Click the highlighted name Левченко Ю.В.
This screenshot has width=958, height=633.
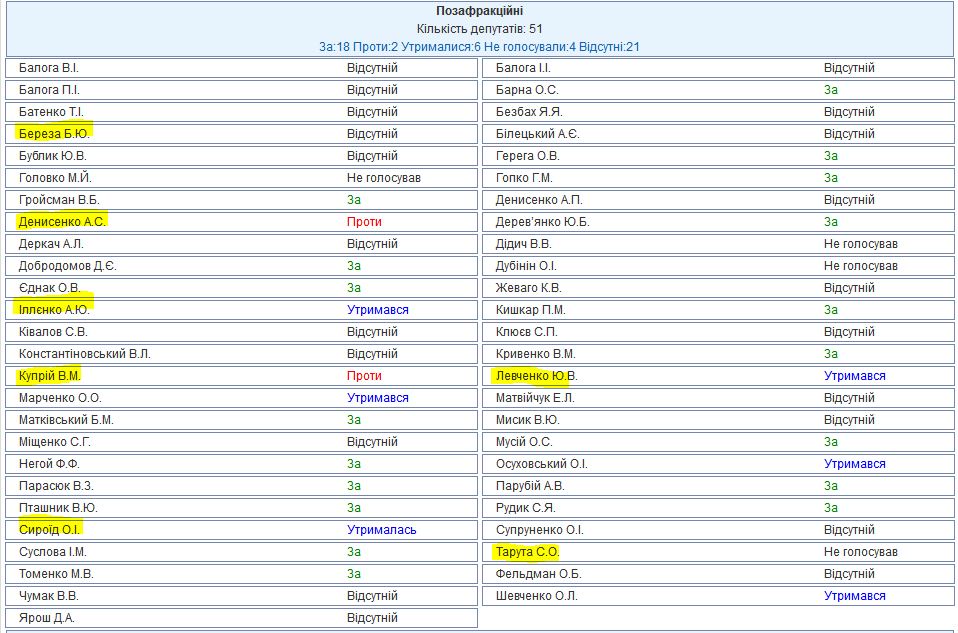pos(537,376)
